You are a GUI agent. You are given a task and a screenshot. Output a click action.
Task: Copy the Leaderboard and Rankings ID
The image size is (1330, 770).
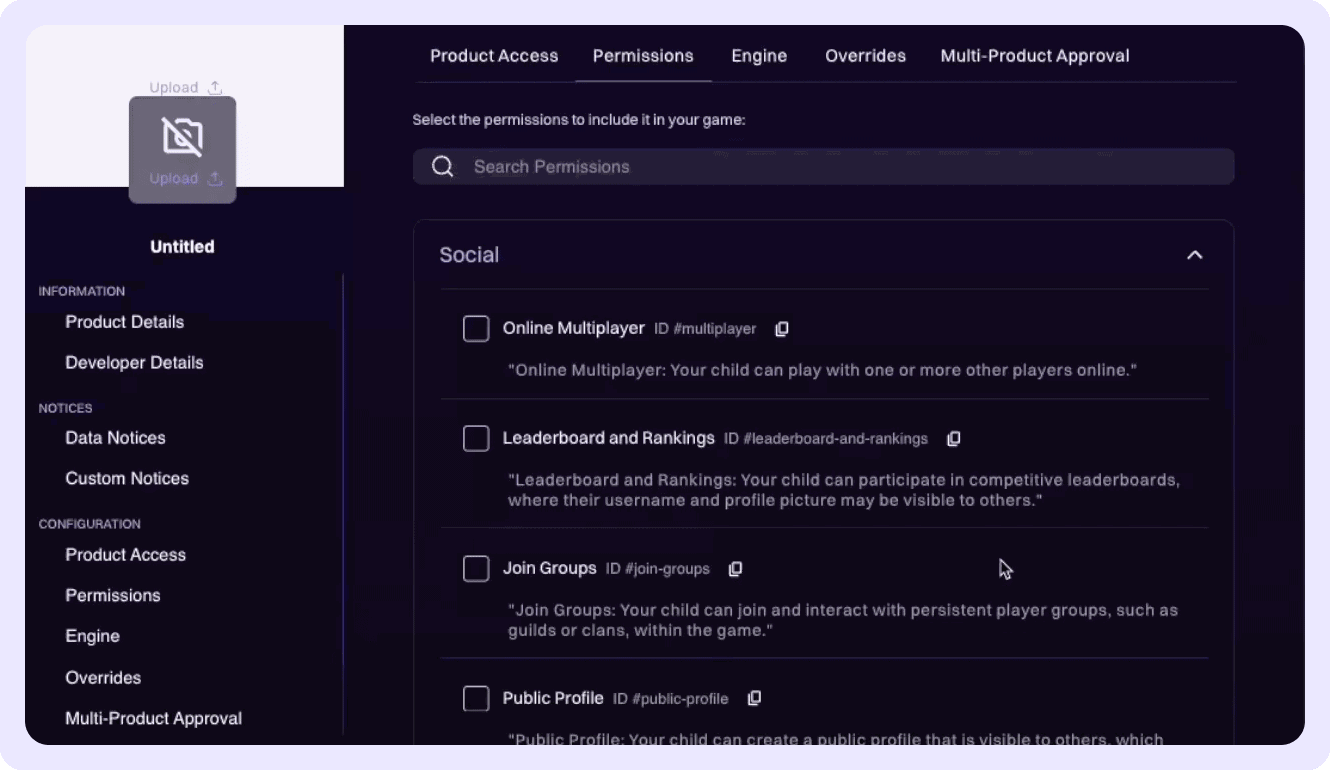954,439
